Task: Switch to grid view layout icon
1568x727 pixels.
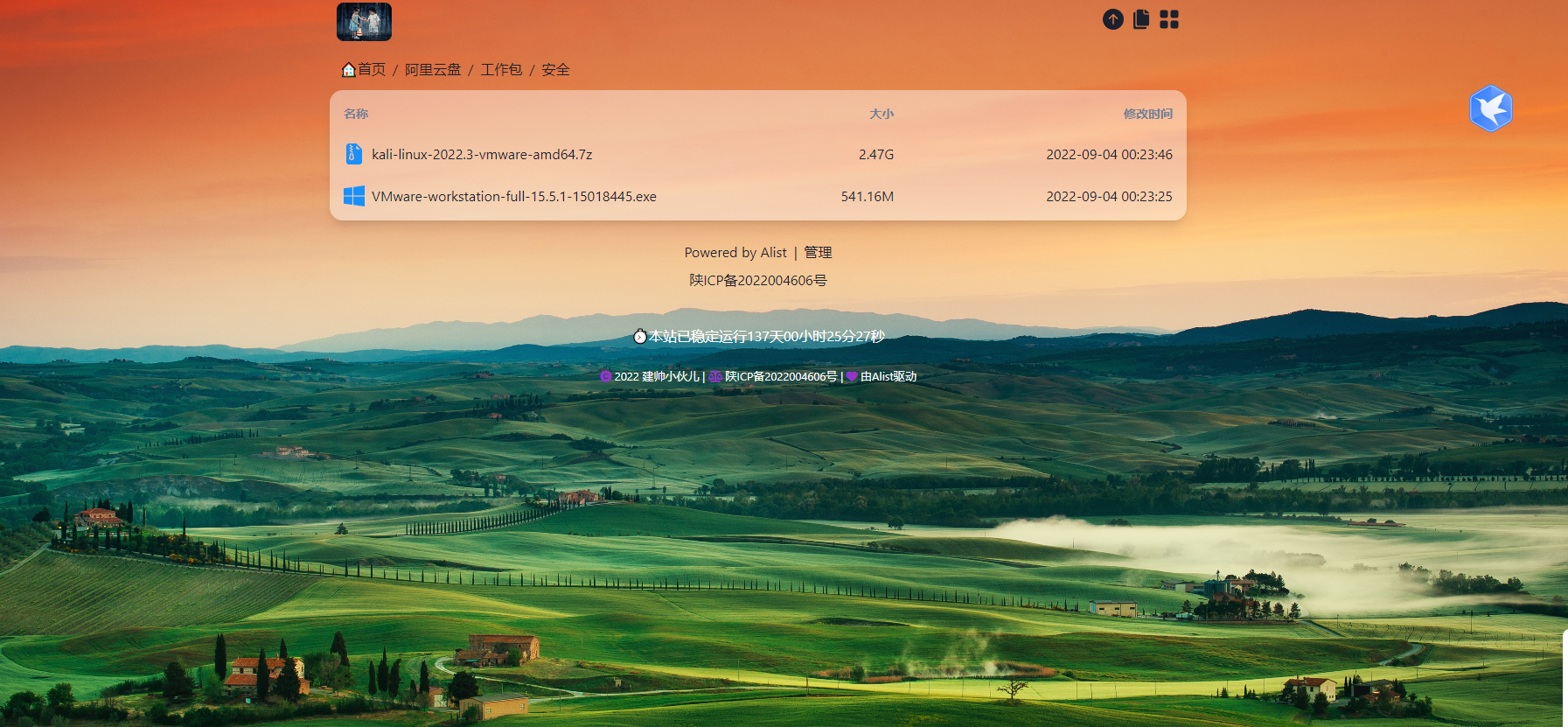Action: [1169, 19]
